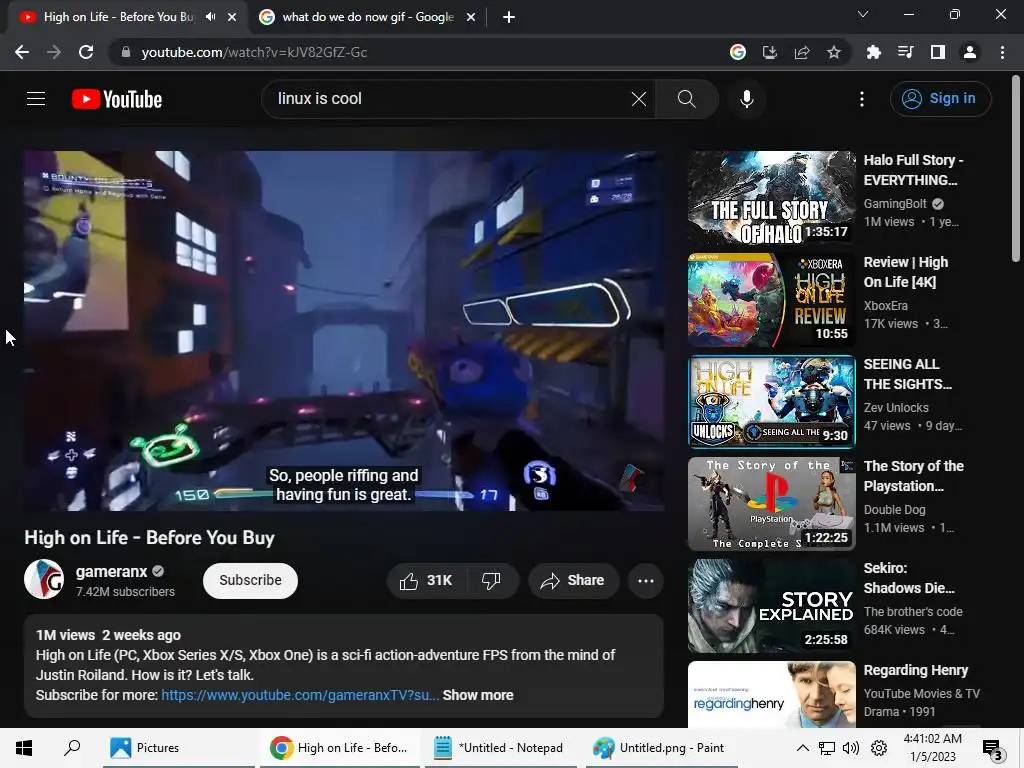The height and width of the screenshot is (768, 1024).
Task: Subscribe to gameranx channel
Action: click(250, 580)
